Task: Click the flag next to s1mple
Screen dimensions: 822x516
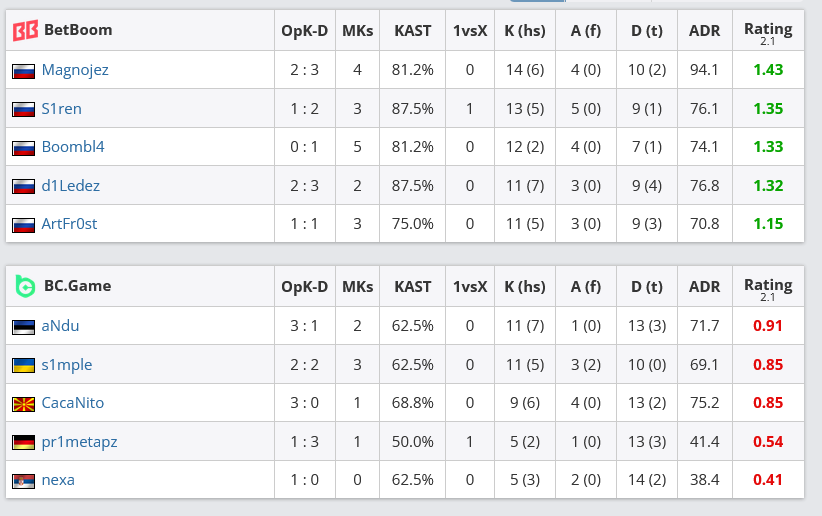Action: pos(23,365)
